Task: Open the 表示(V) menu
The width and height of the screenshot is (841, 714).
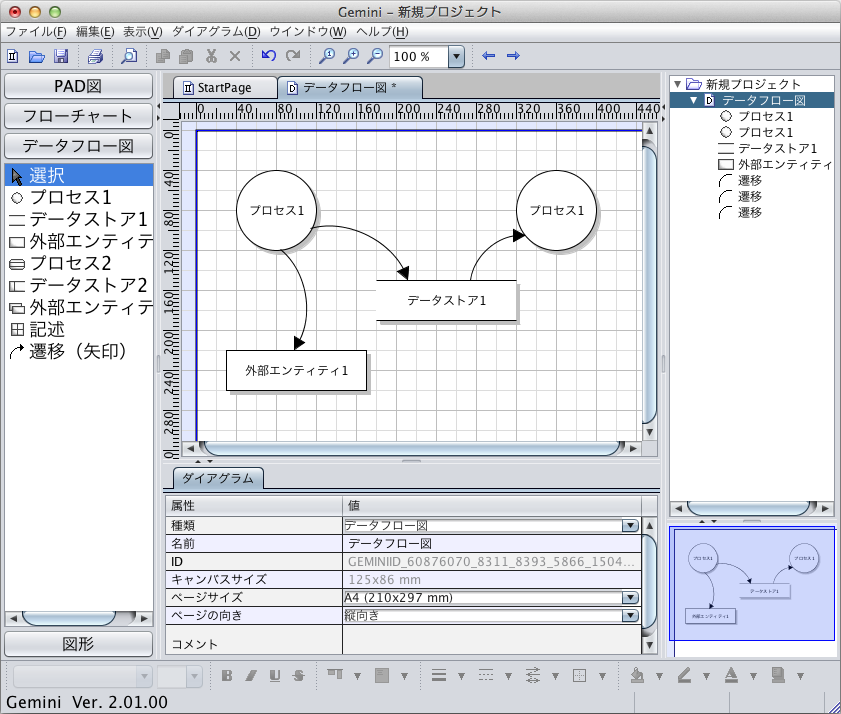Action: tap(143, 32)
